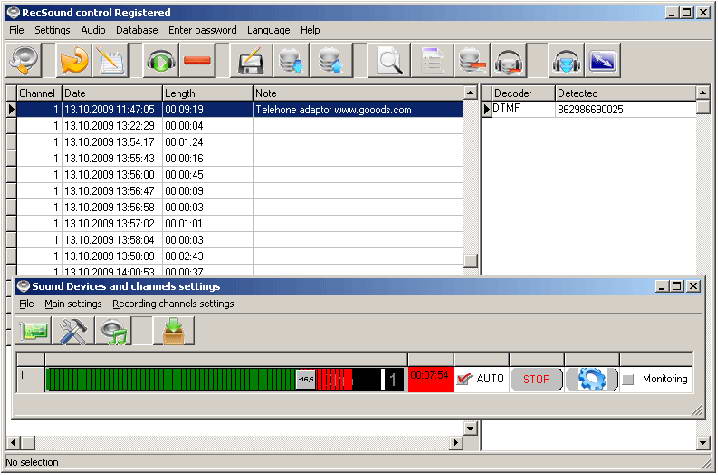Open the Main settings menu
The image size is (718, 475).
[x=73, y=304]
